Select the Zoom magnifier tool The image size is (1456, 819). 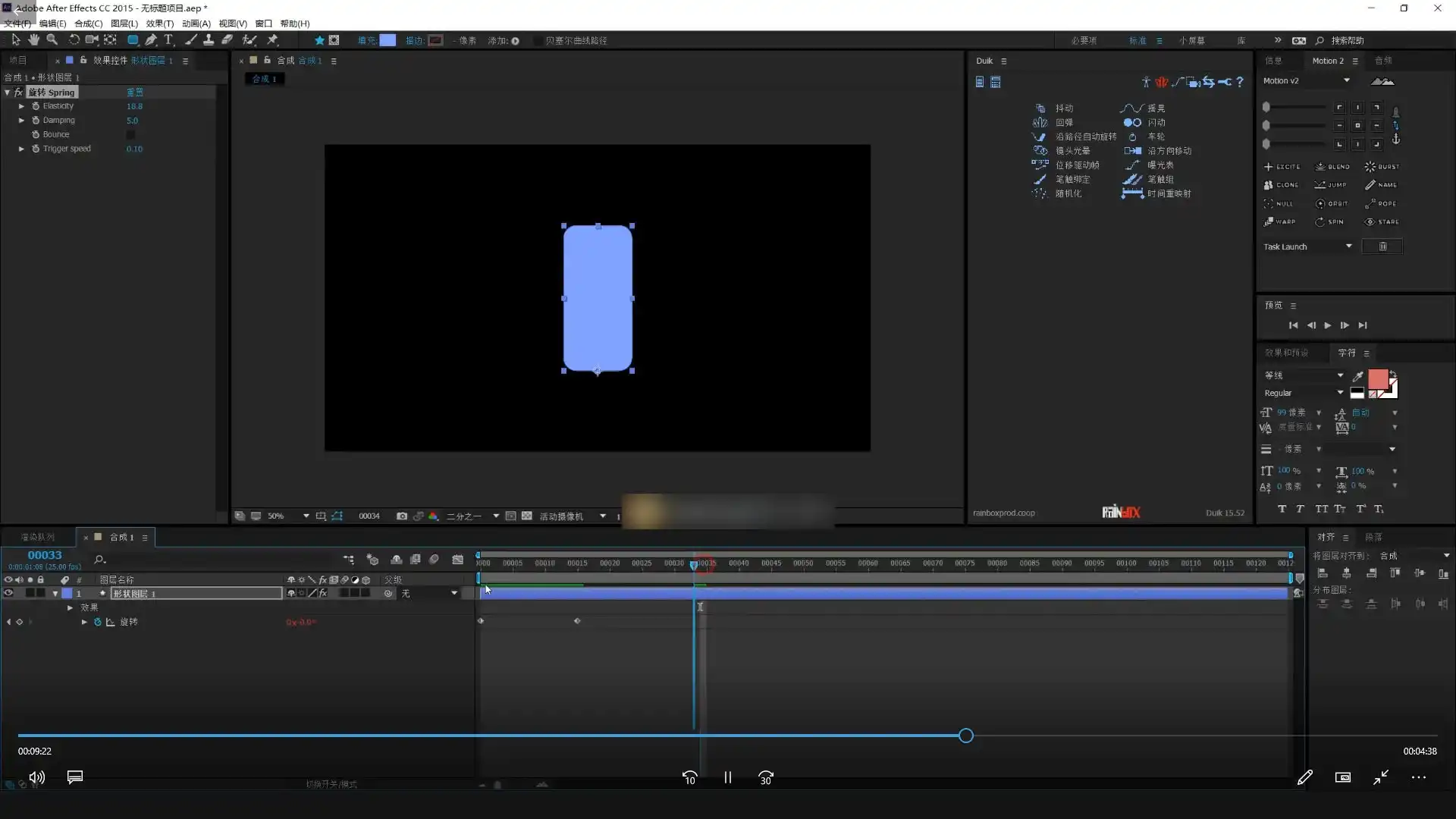pyautogui.click(x=52, y=40)
